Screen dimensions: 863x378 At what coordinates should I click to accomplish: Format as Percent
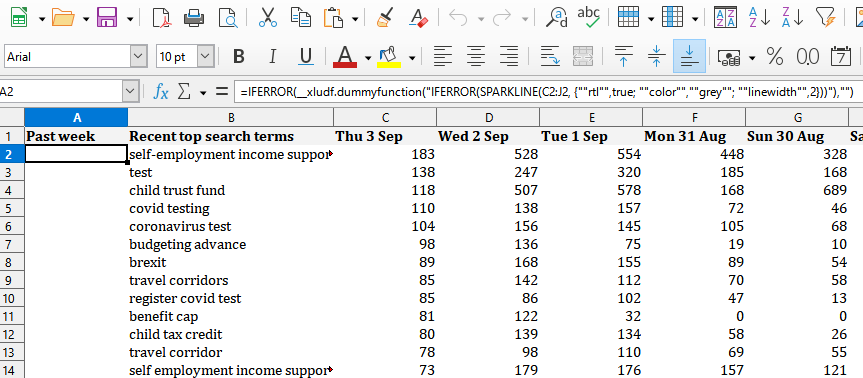point(774,56)
